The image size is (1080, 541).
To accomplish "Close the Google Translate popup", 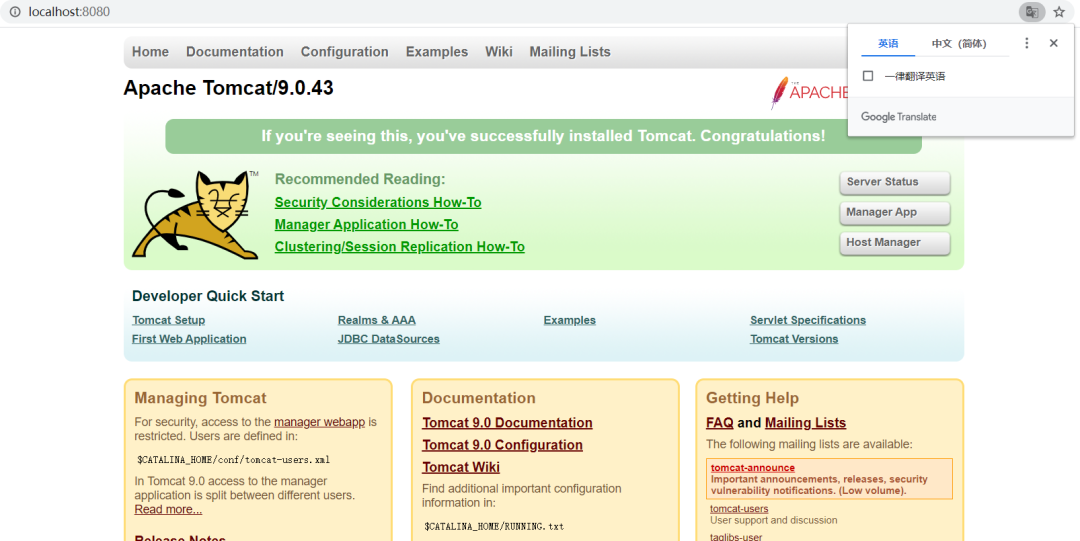I will (1053, 43).
